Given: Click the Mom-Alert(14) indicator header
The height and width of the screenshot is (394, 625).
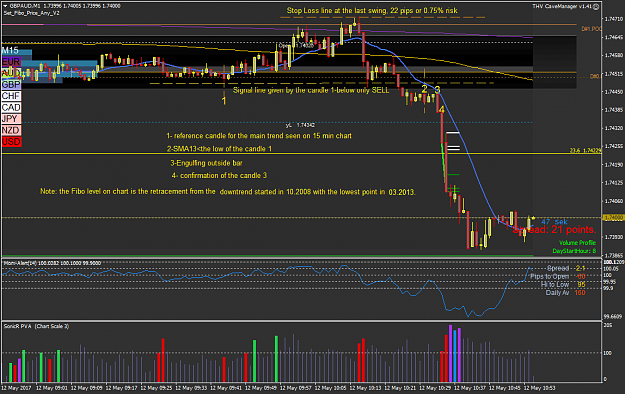Looking at the screenshot, I should 52,263.
